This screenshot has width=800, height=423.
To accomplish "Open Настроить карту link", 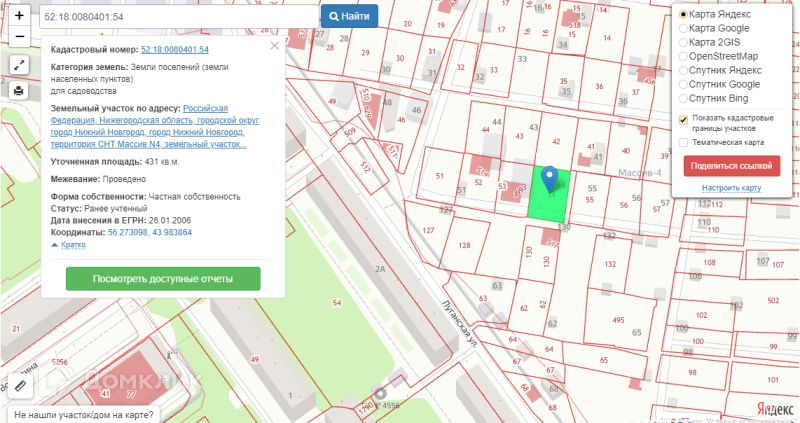I will pos(731,188).
